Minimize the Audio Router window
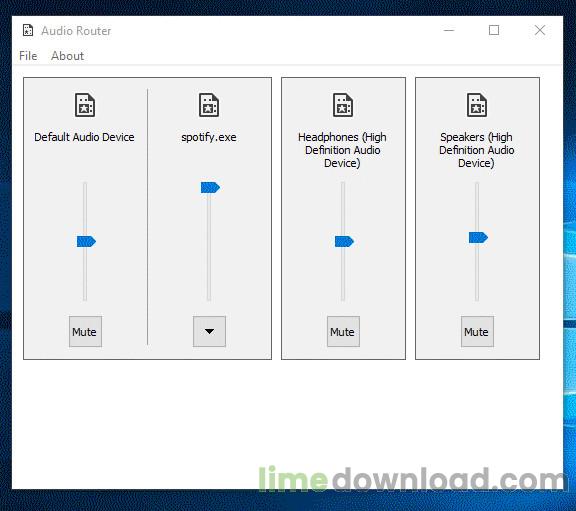The width and height of the screenshot is (576, 511). pos(449,30)
